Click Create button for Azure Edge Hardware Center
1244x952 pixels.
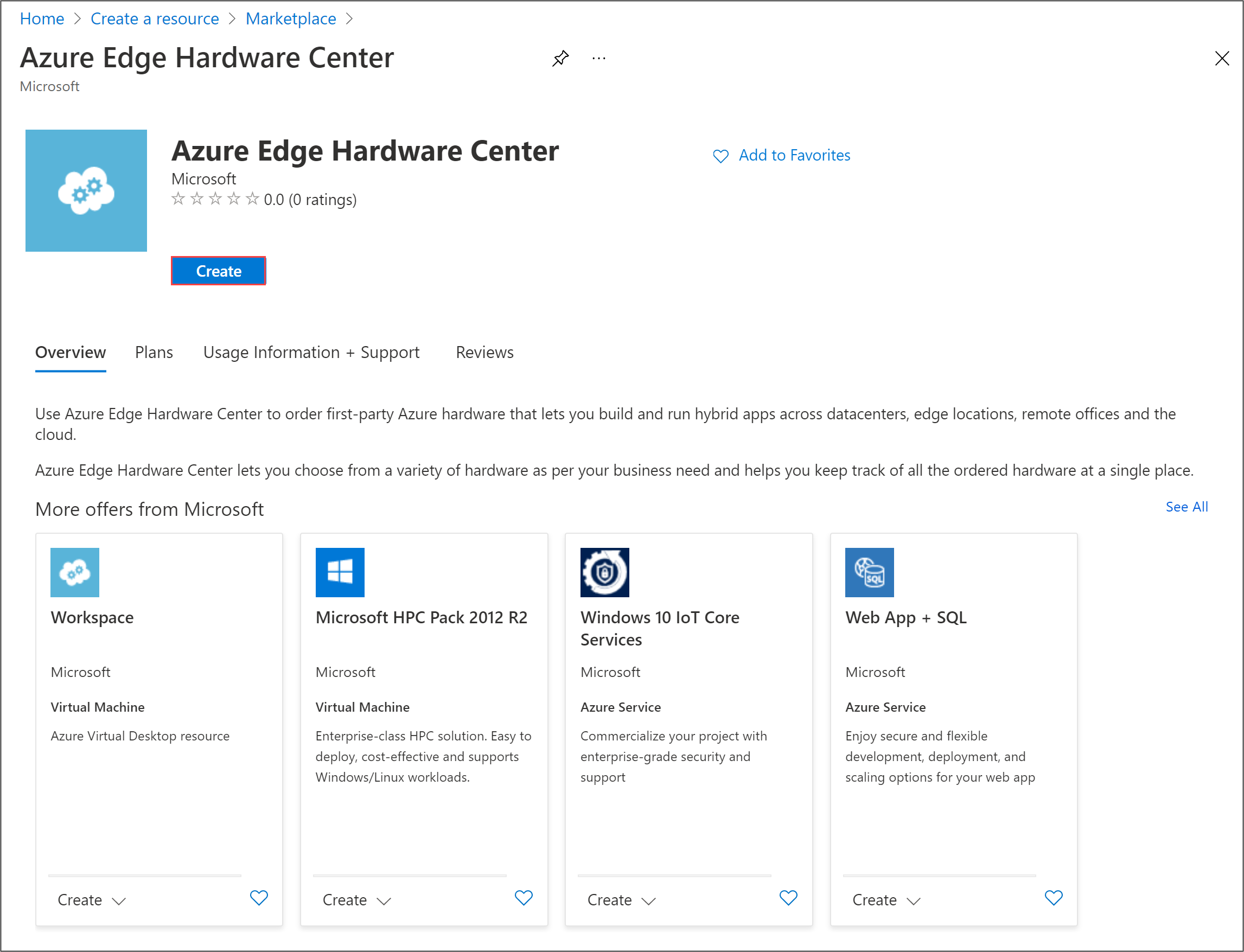[218, 271]
